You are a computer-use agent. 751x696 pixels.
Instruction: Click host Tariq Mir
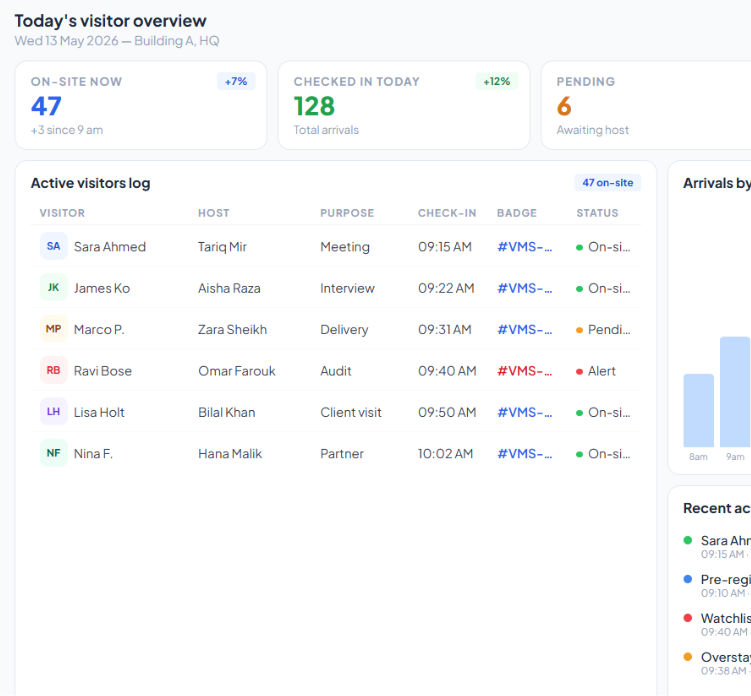coord(222,247)
